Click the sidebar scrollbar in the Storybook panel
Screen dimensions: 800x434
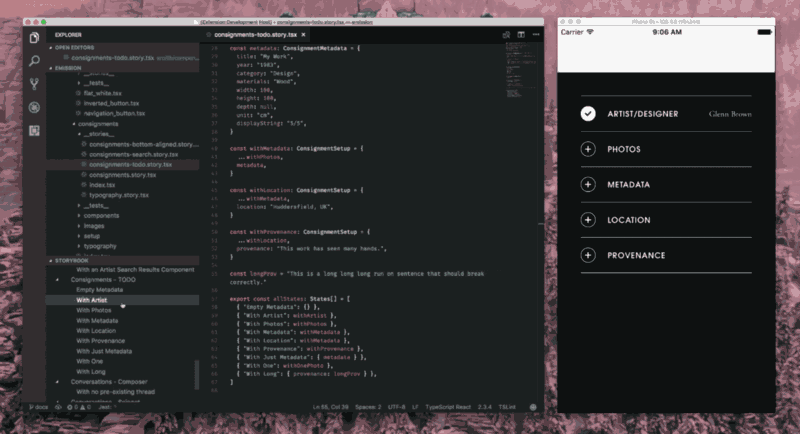pyautogui.click(x=196, y=375)
